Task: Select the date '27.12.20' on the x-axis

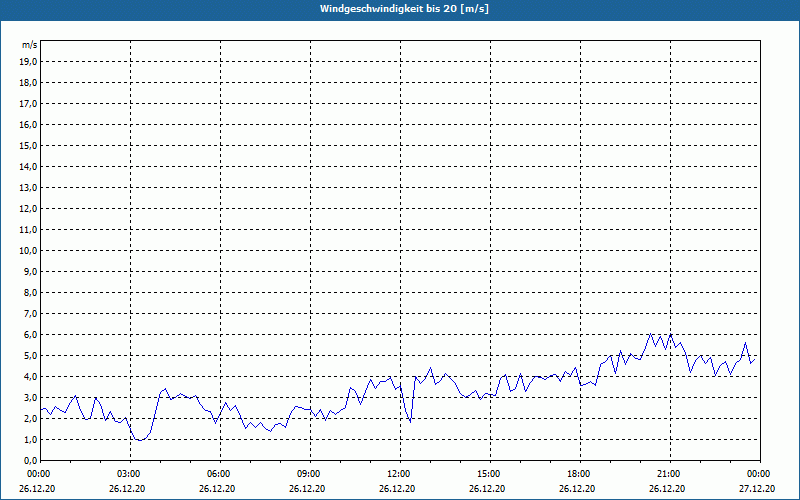Action: [x=757, y=488]
